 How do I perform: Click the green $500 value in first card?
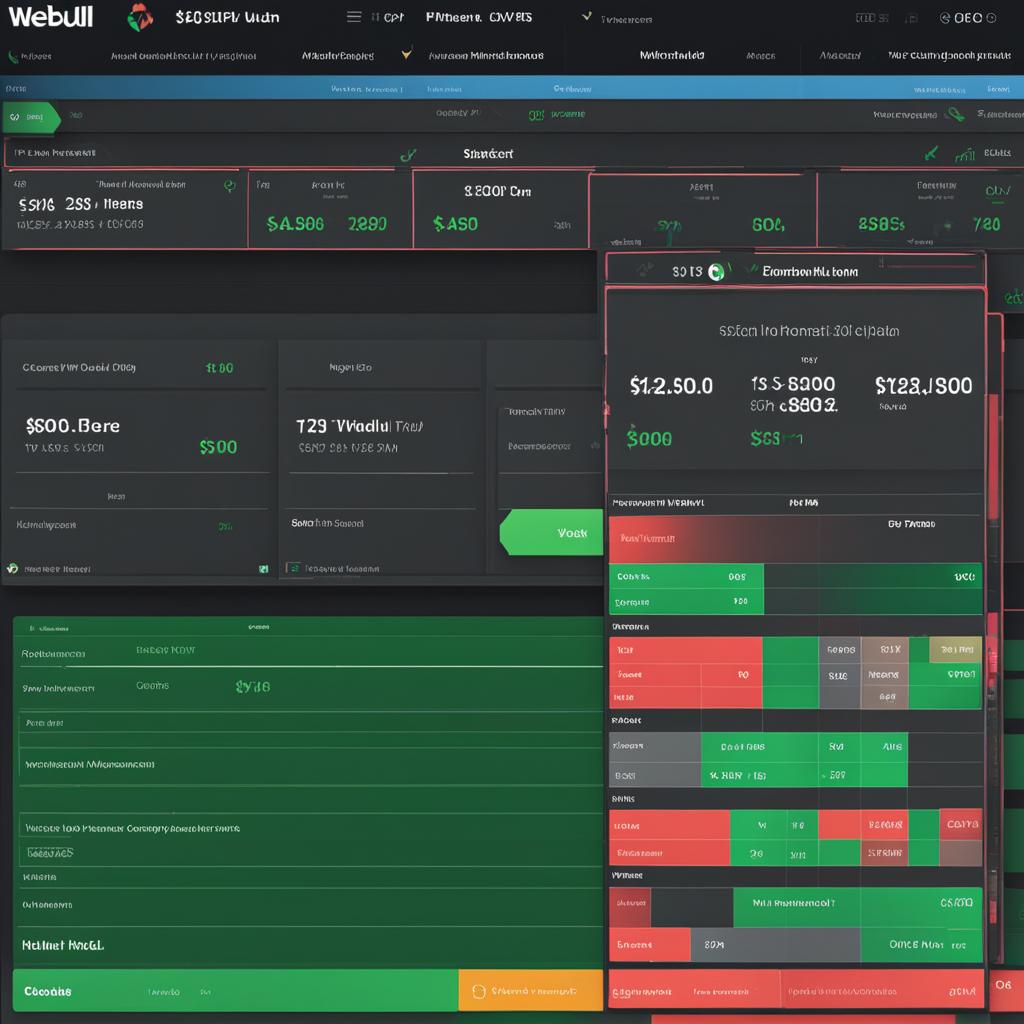[218, 447]
